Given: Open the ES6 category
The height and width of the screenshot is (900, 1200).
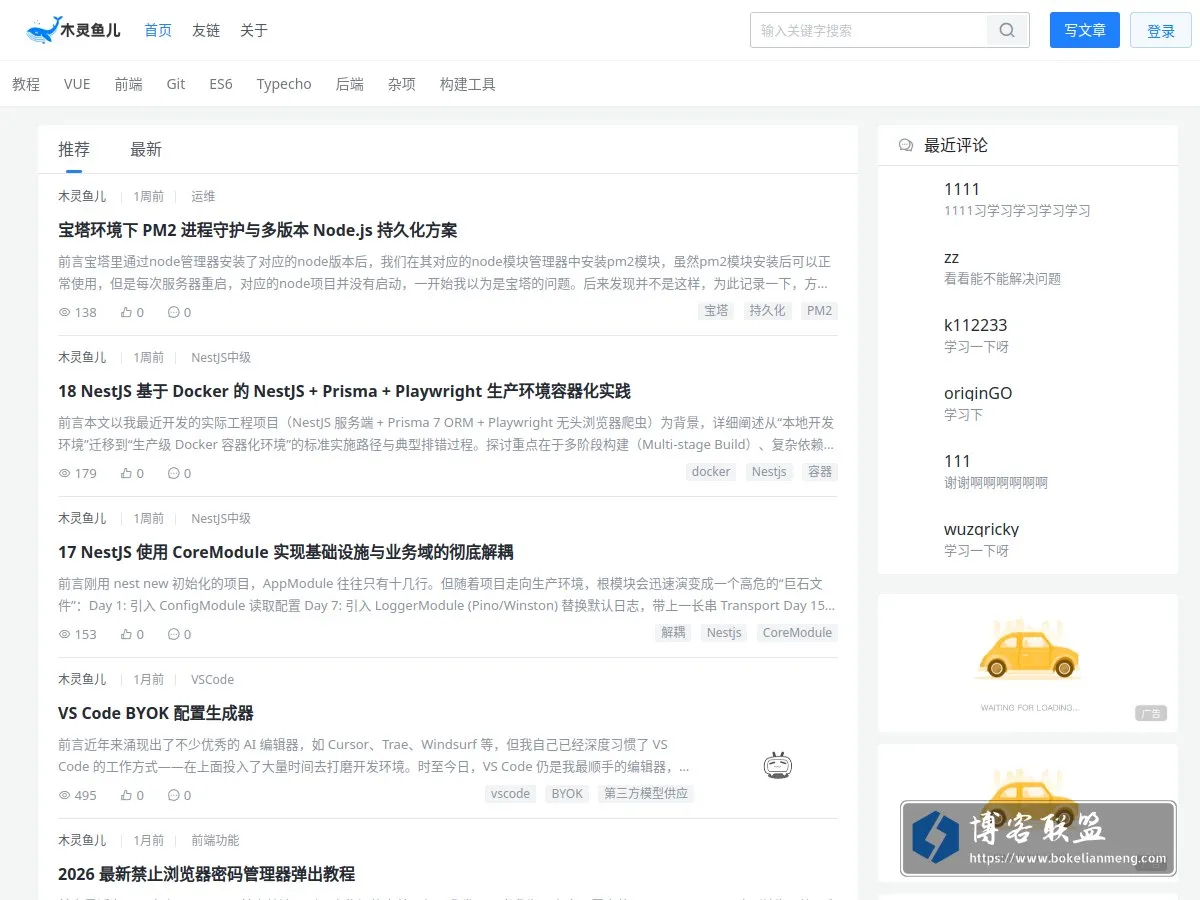Looking at the screenshot, I should click(221, 84).
